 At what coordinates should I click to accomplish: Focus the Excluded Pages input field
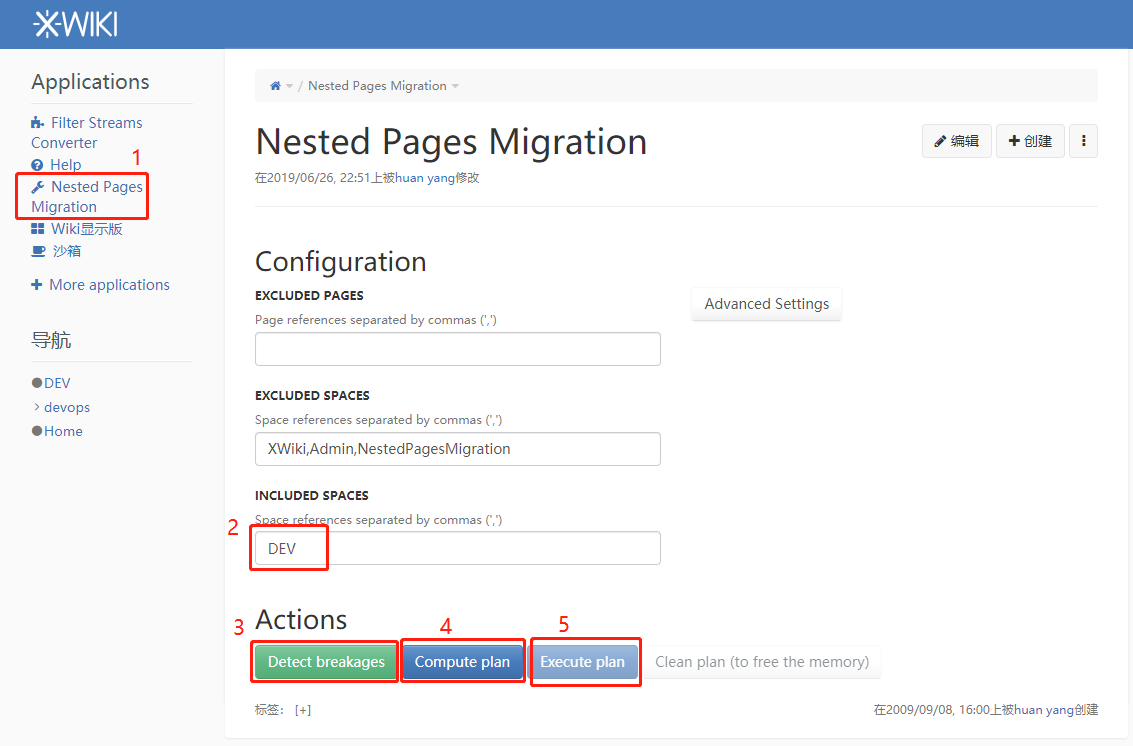[457, 349]
